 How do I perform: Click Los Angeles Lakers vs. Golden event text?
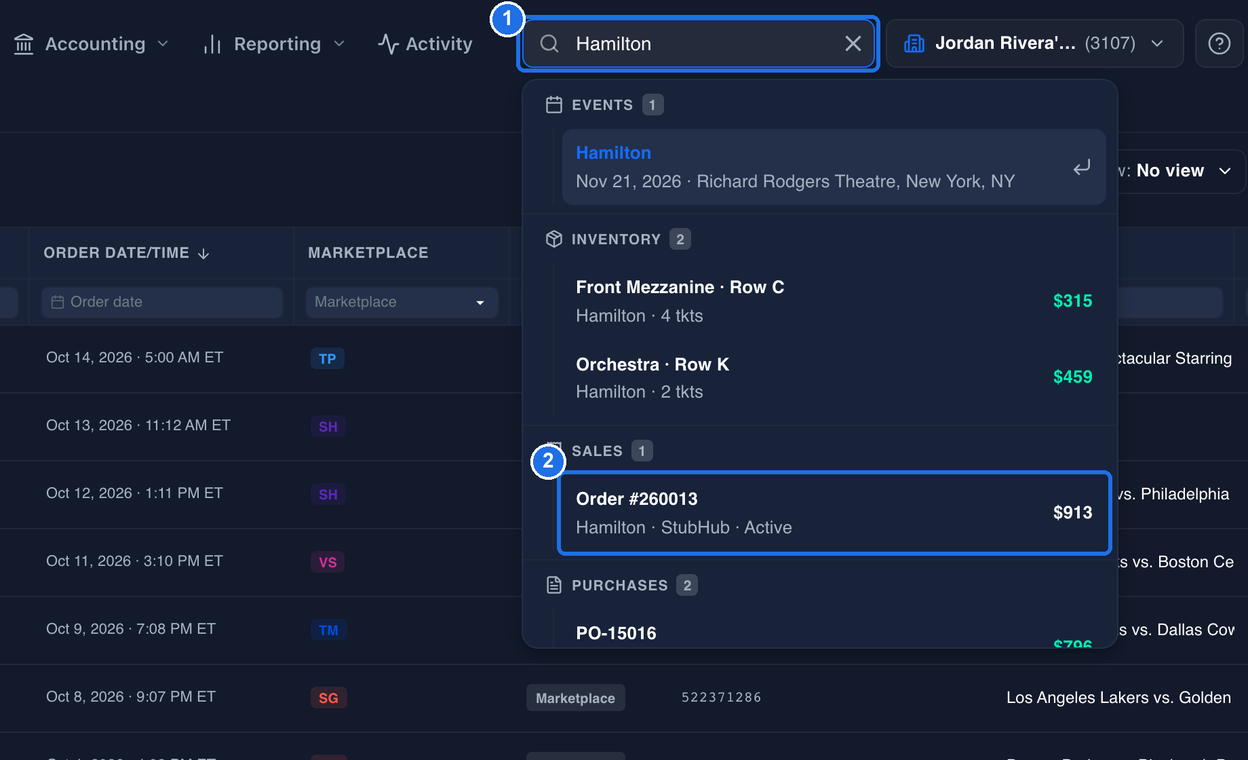[x=1119, y=698]
